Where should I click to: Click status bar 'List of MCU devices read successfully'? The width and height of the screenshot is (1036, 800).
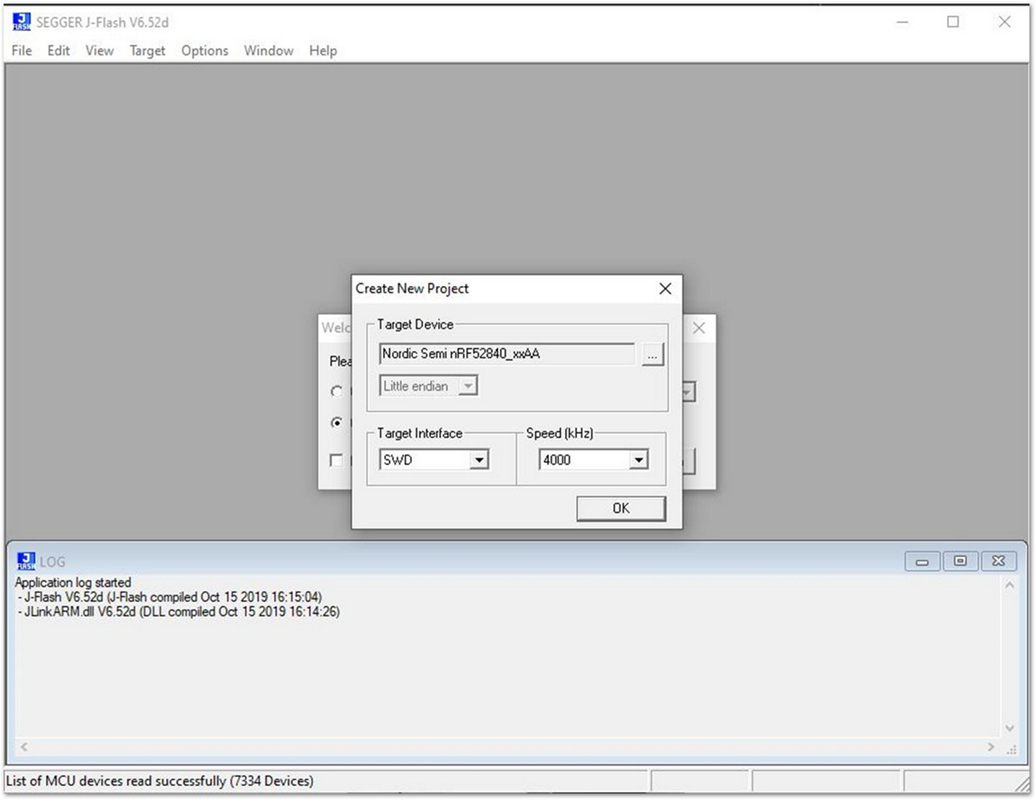[x=159, y=781]
